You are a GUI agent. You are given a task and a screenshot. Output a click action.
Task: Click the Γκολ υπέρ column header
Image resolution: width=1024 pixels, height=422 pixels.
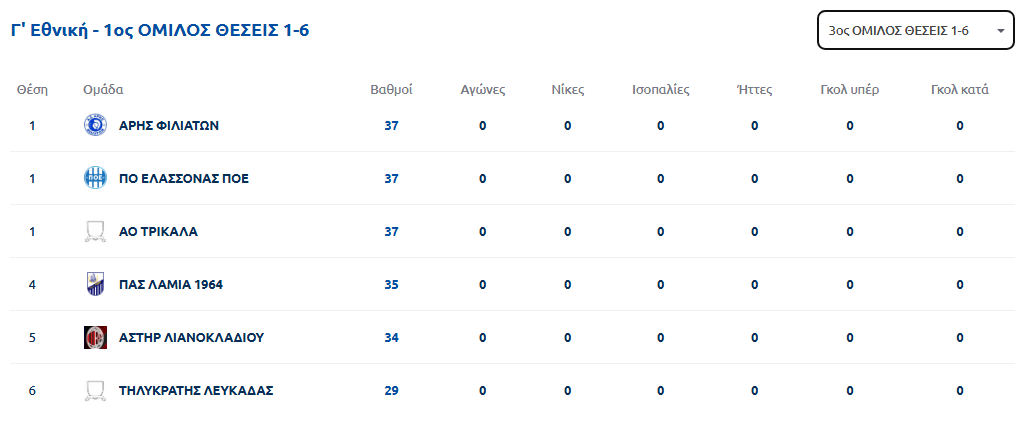(849, 89)
